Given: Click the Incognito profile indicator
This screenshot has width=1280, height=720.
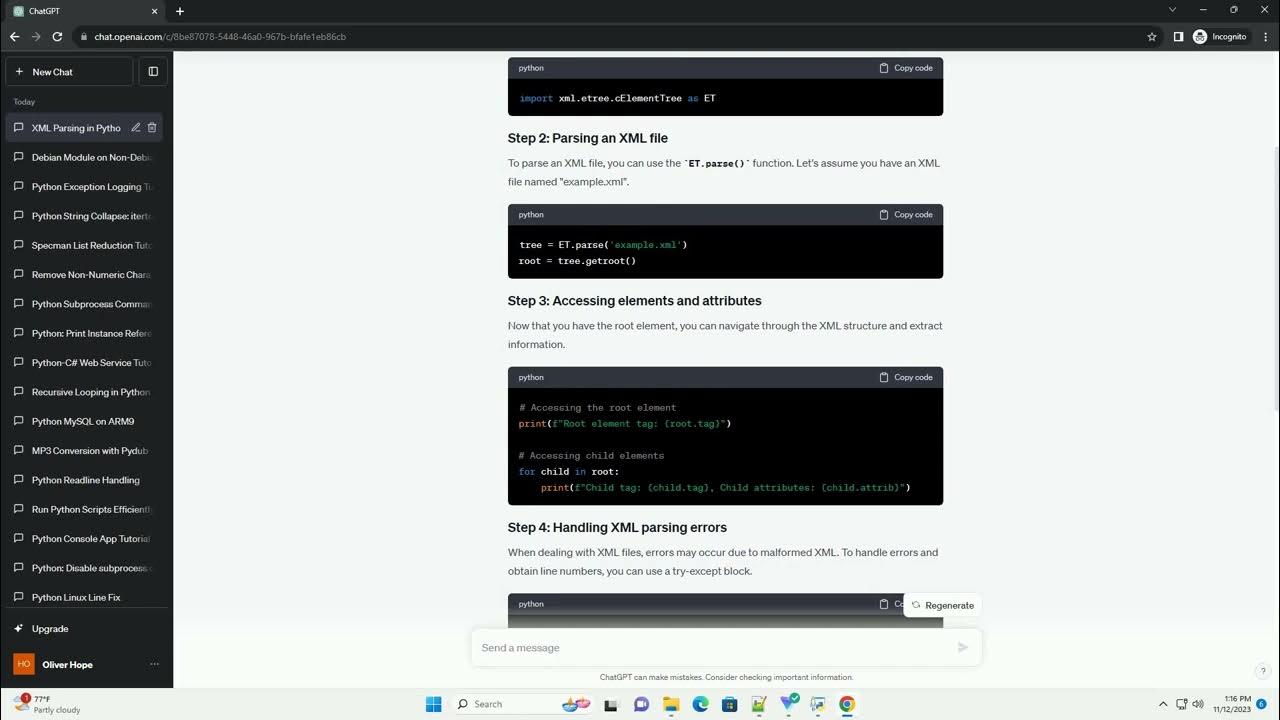Looking at the screenshot, I should click(1220, 36).
